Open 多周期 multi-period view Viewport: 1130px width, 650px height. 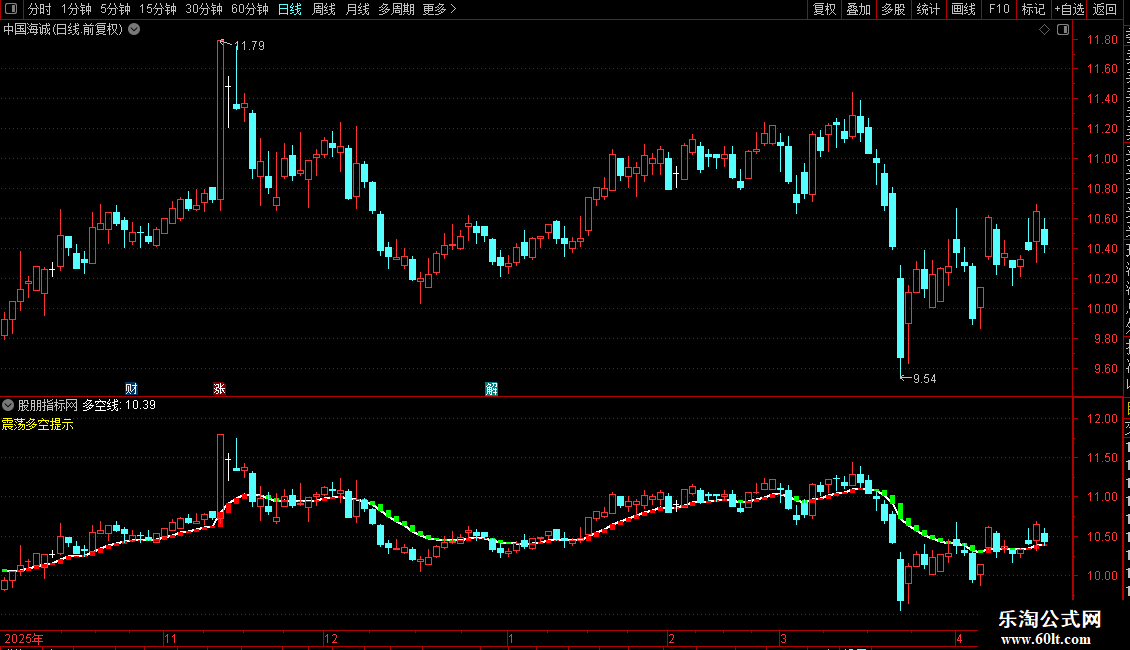tap(396, 9)
